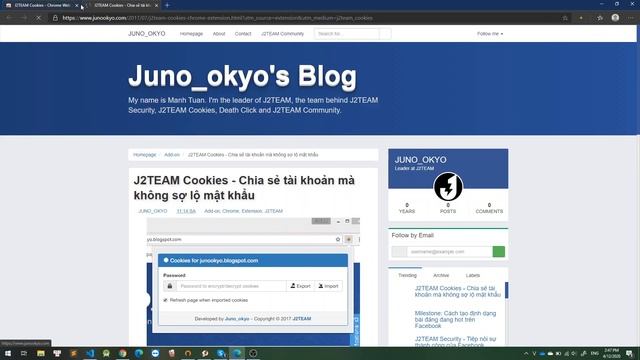Click the email field under Follow by Email
Viewport: 640px width, 360px height.
tap(449, 251)
